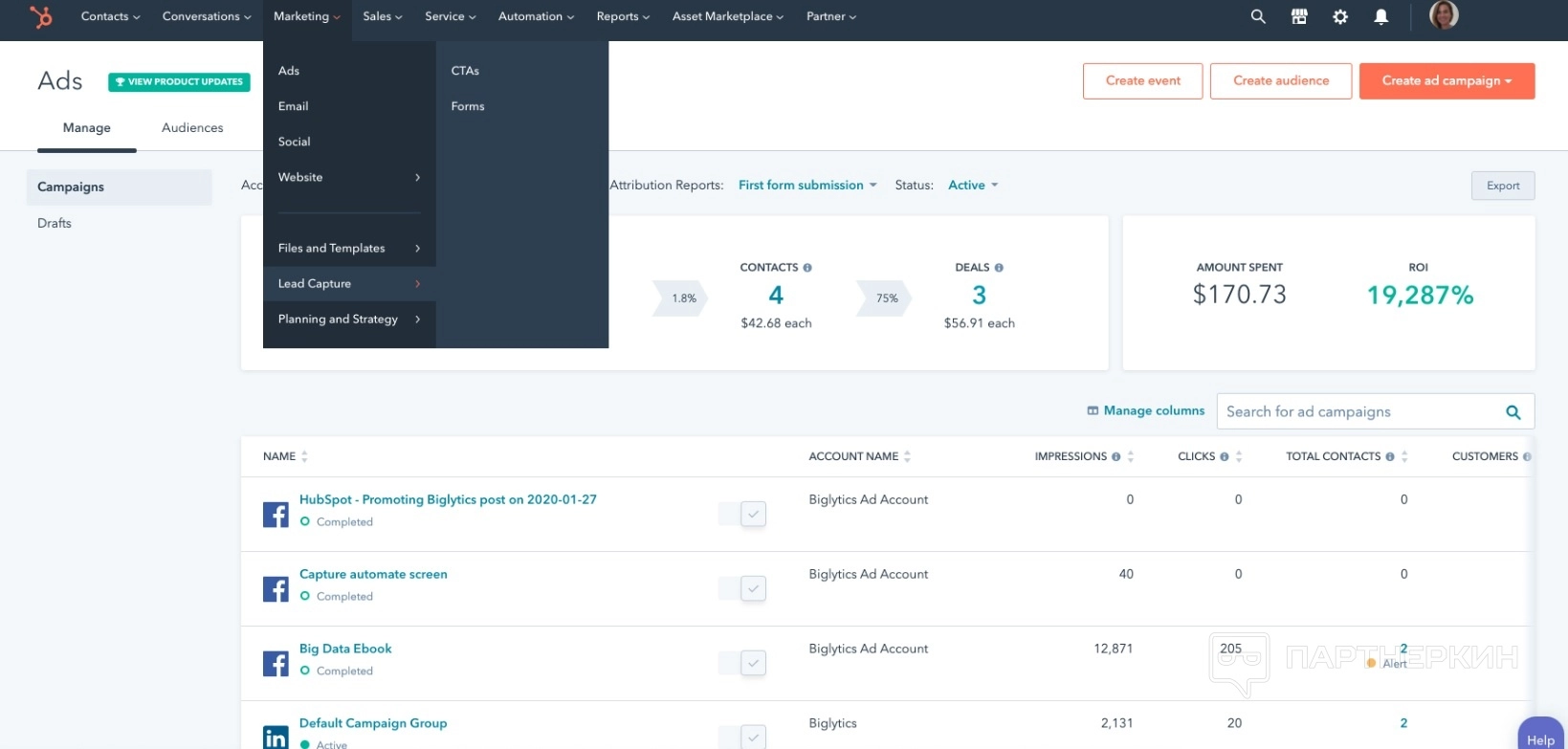The width and height of the screenshot is (1568, 749).
Task: Click the Contacts info icon
Action: 807,268
